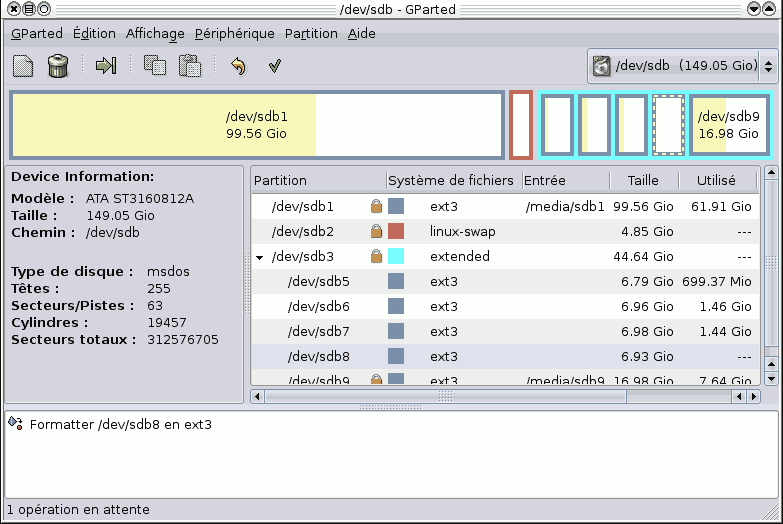The image size is (783, 524).
Task: Open the Affichage menu
Action: (155, 33)
